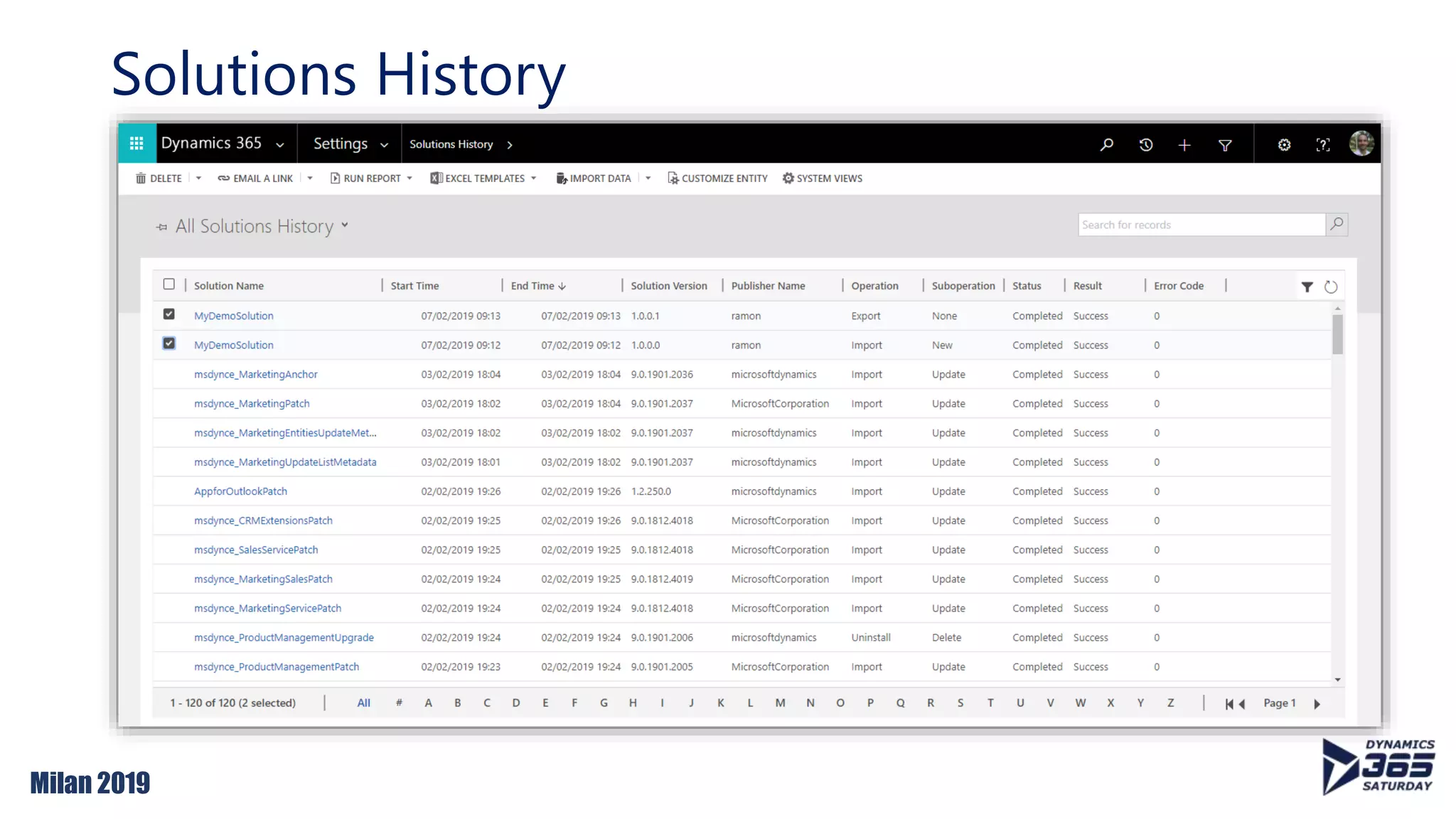The width and height of the screenshot is (1456, 819).
Task: Click the help question mark icon
Action: click(1322, 145)
